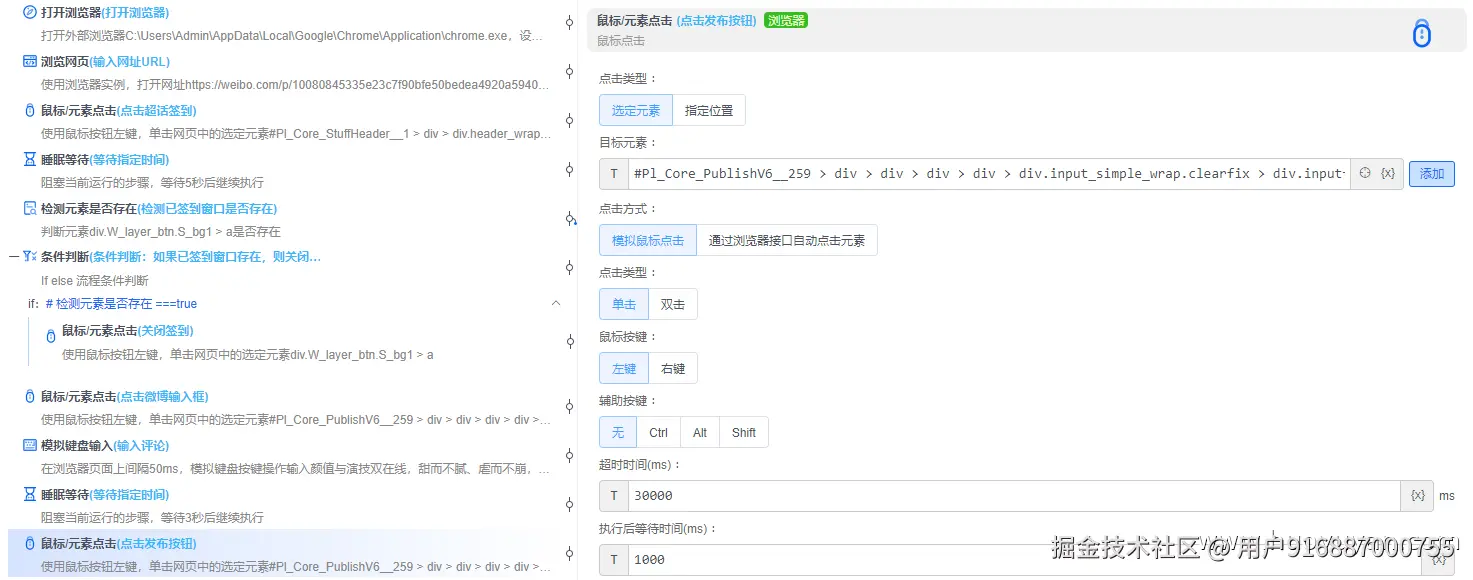Click the search icon of 检测元素是否存在 step
Screen dimensions: 1473x580
[x=29, y=208]
